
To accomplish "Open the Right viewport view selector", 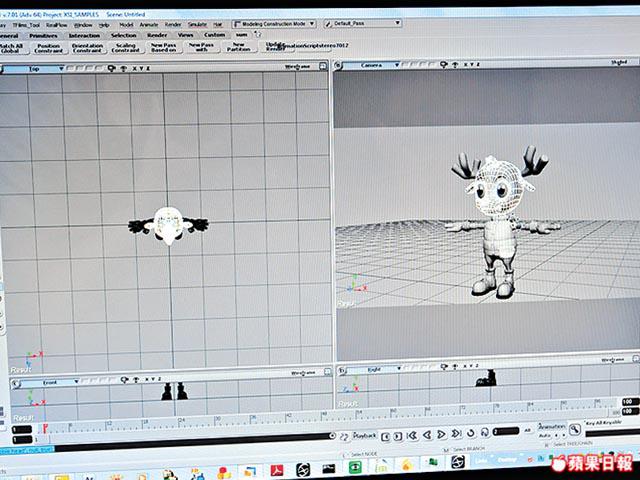I will pyautogui.click(x=374, y=369).
